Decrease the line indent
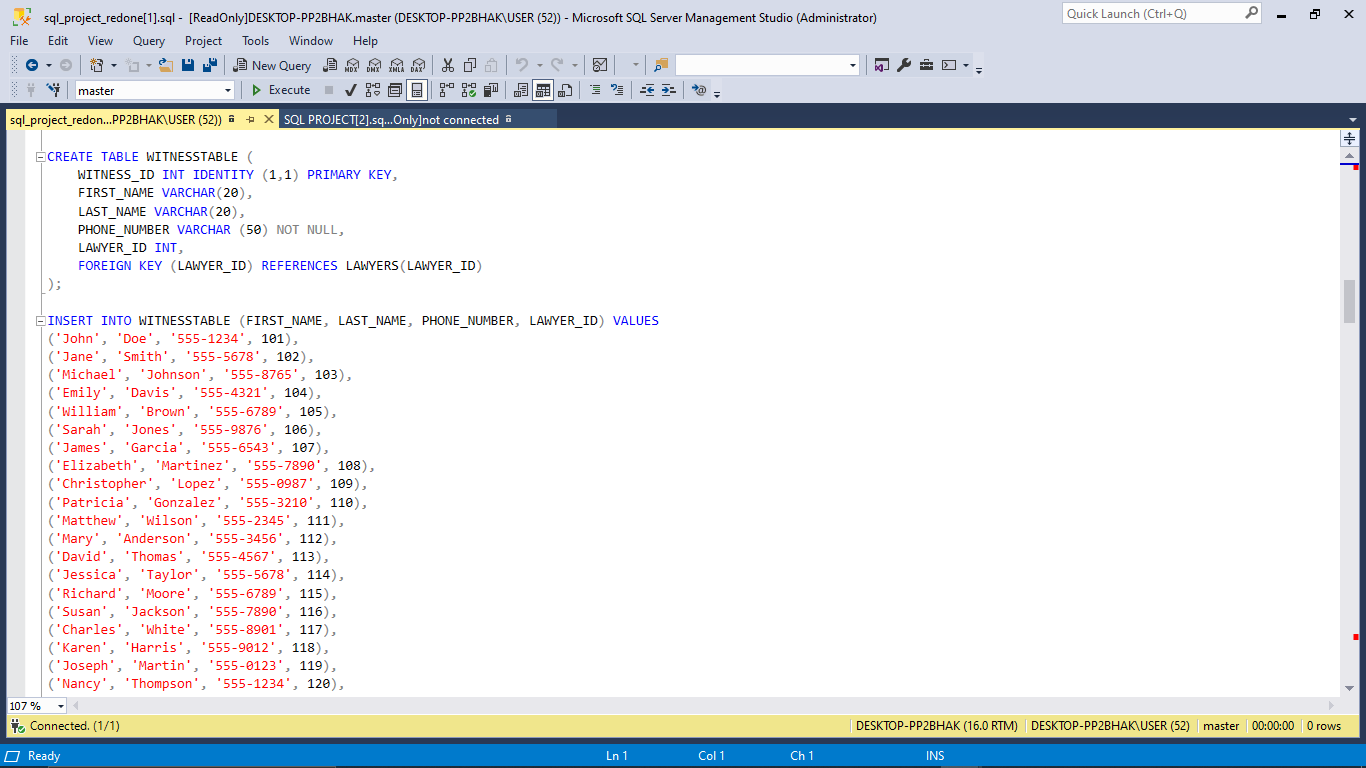This screenshot has width=1366, height=768. [647, 90]
